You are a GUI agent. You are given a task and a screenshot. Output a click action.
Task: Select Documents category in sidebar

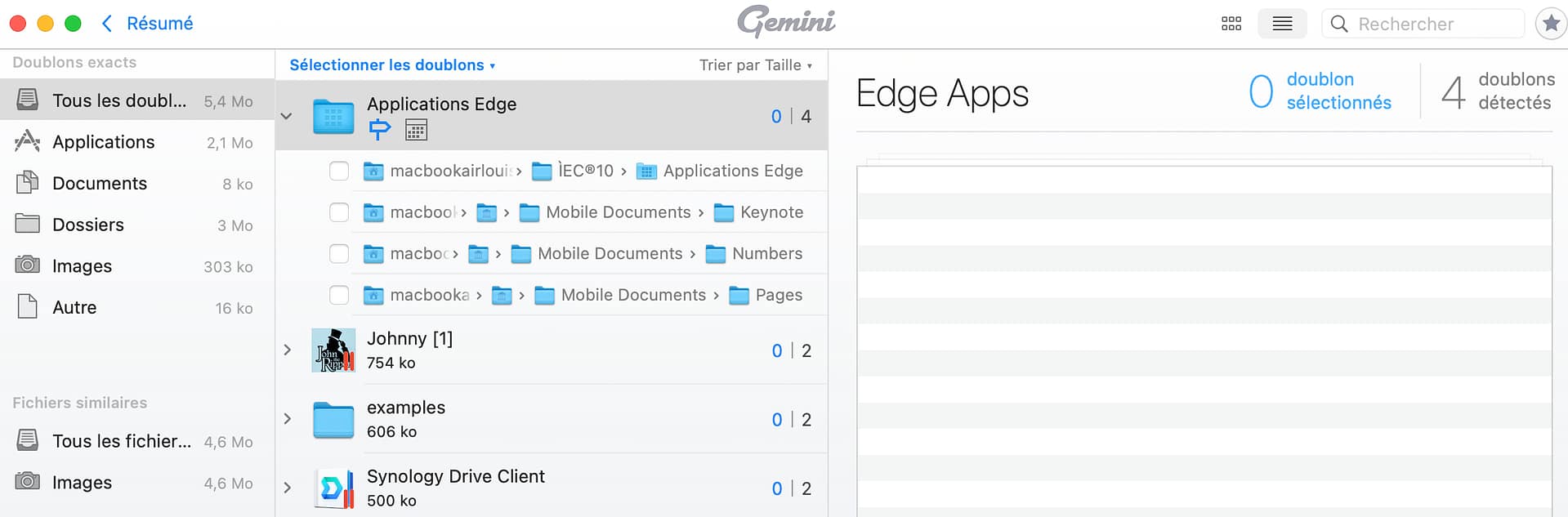[100, 184]
